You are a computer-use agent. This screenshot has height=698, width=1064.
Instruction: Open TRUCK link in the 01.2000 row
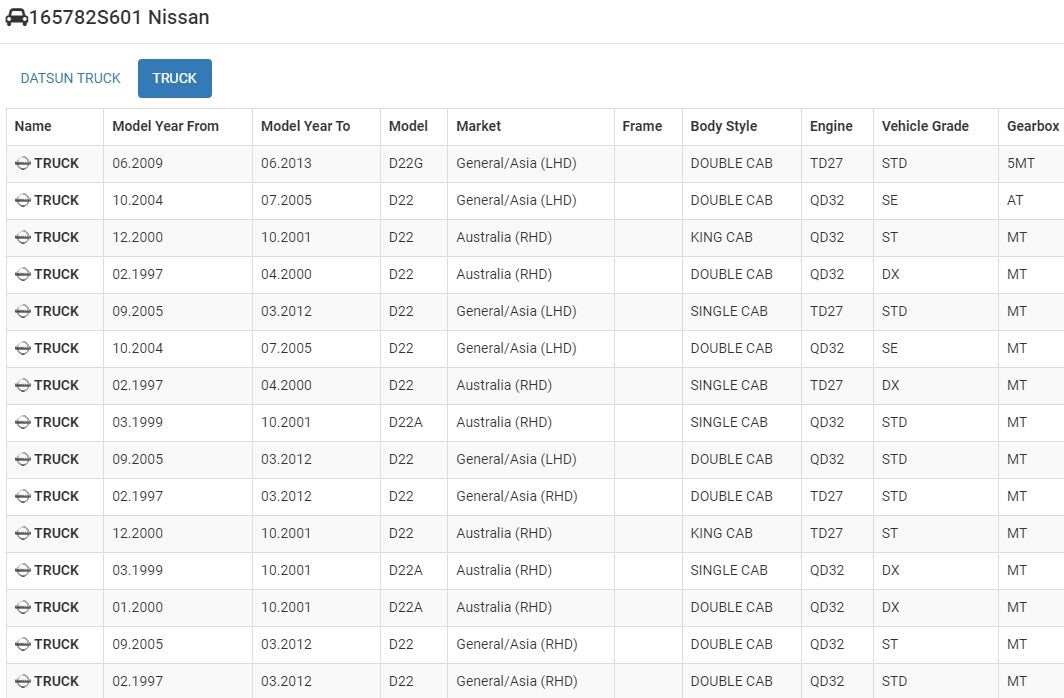[56, 607]
